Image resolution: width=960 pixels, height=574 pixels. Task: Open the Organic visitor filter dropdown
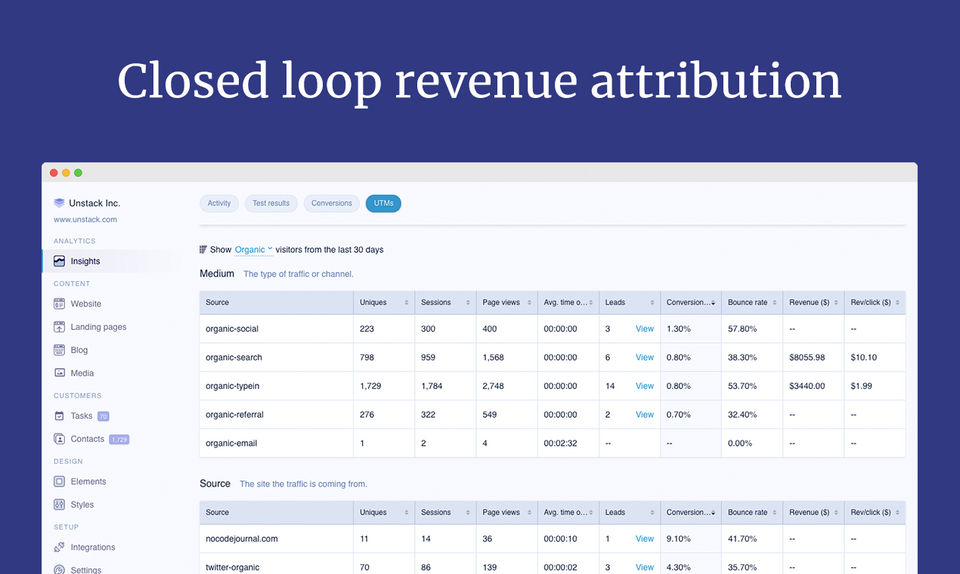pyautogui.click(x=253, y=250)
